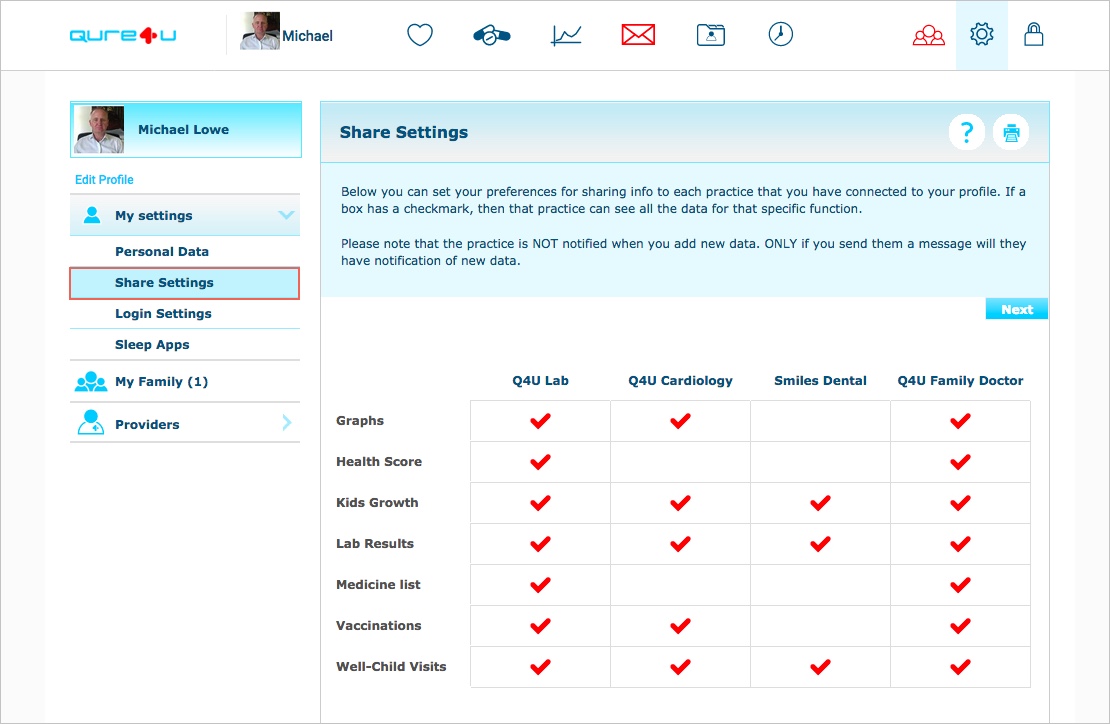Viewport: 1110px width, 724px height.
Task: Uncheck Medicine list for Q4U Family Doctor
Action: click(x=961, y=585)
